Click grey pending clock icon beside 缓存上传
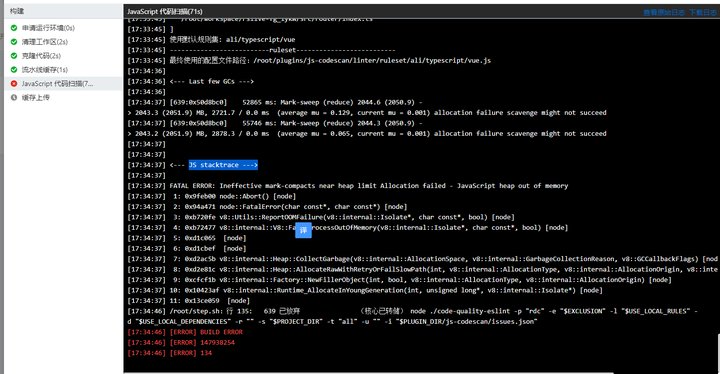This screenshot has width=720, height=374. [x=14, y=97]
